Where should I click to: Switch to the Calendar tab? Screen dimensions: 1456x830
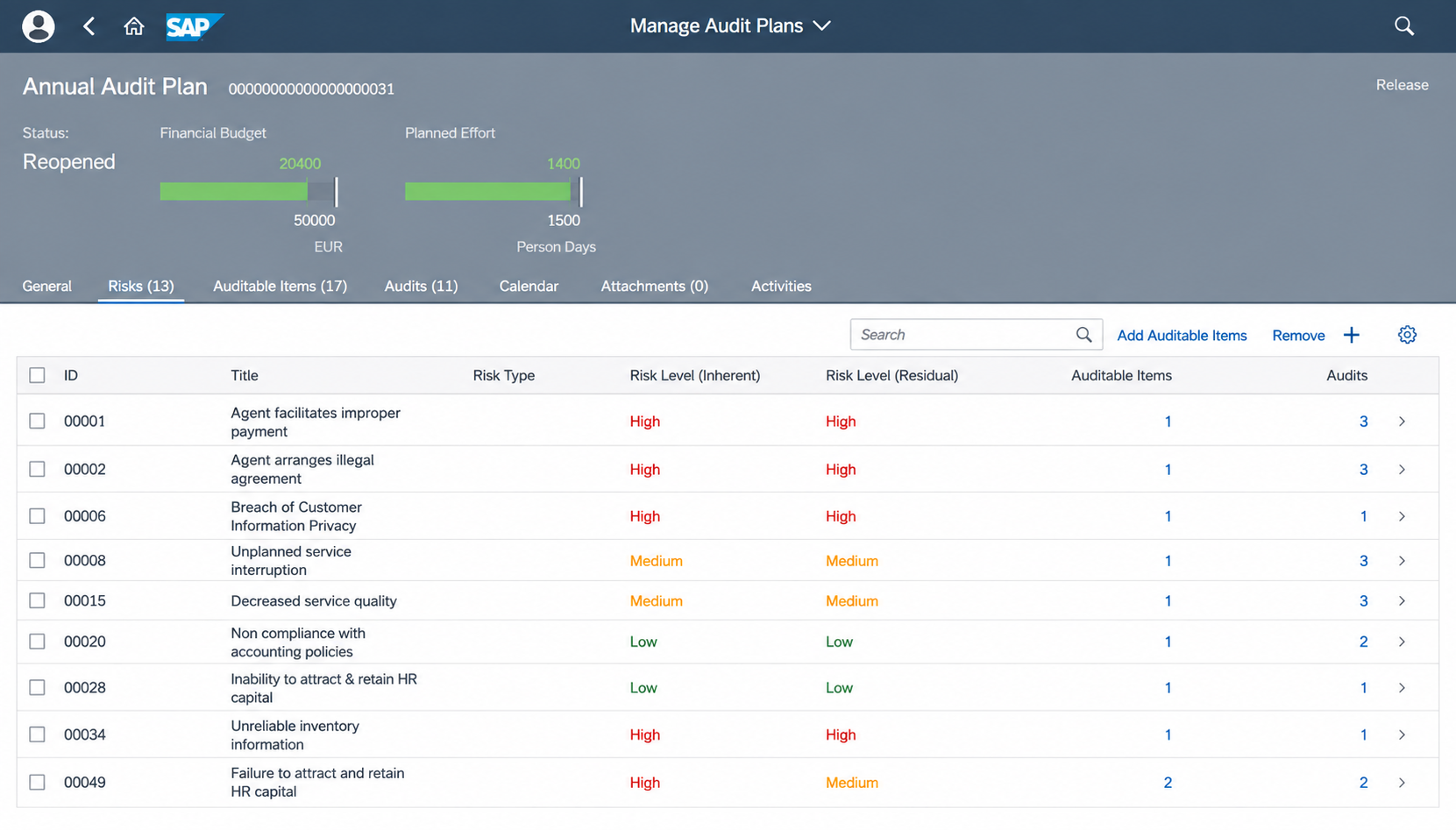(x=529, y=286)
